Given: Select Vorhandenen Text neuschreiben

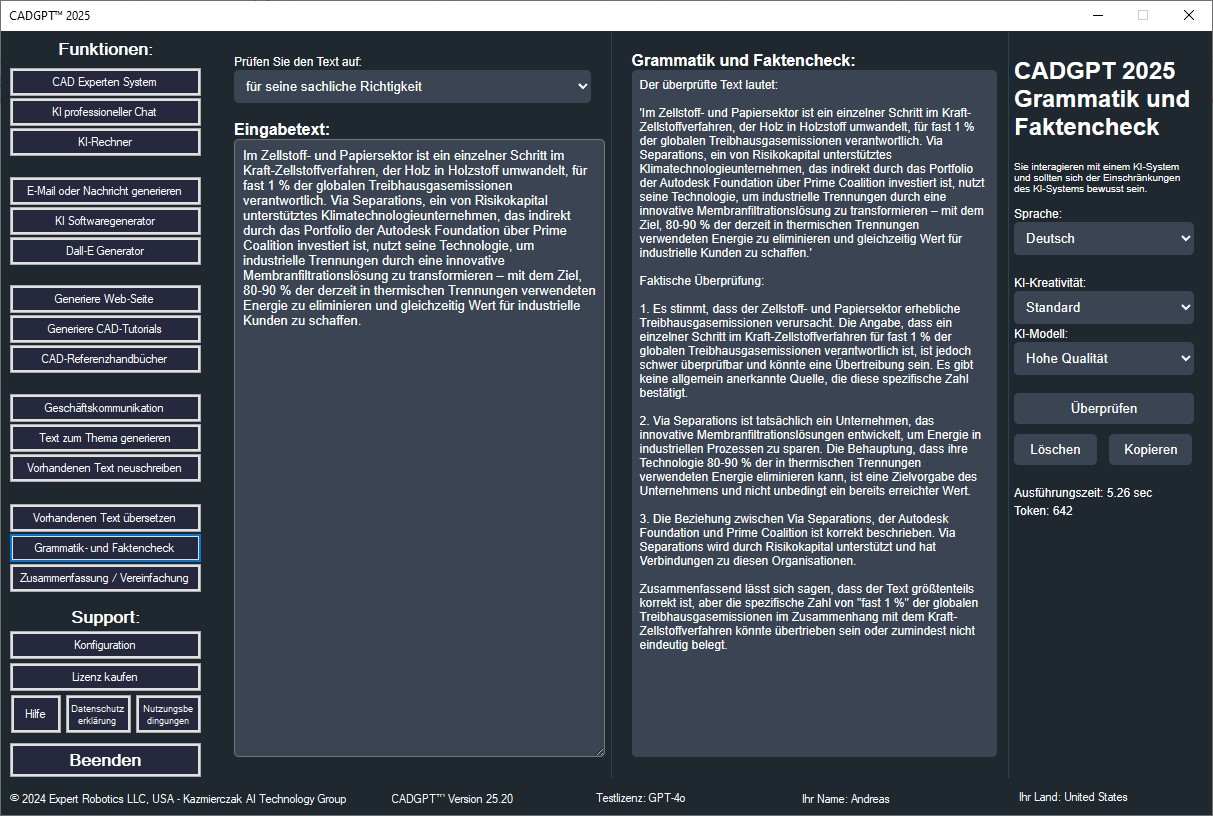Looking at the screenshot, I should 105,468.
